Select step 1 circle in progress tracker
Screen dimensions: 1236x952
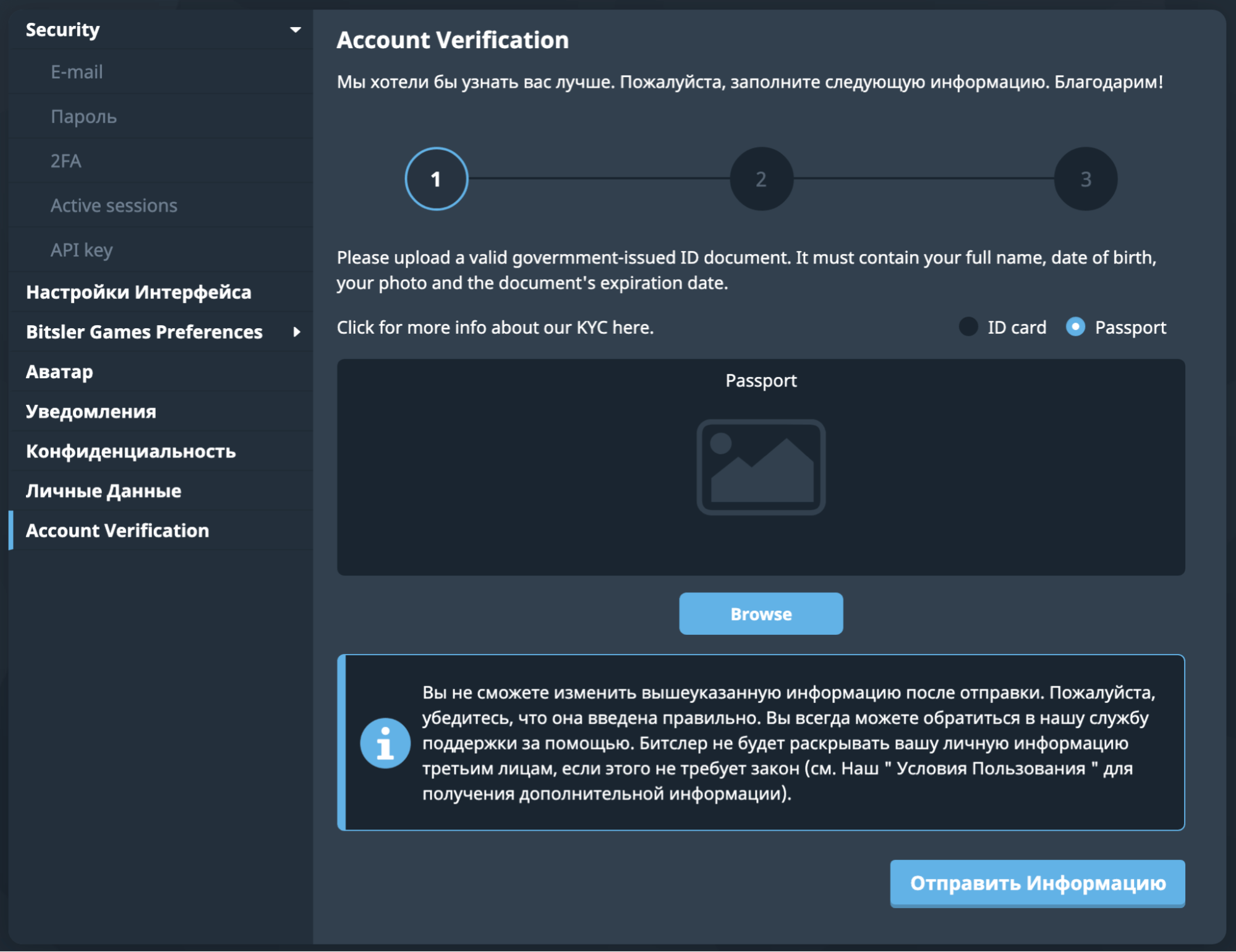pyautogui.click(x=436, y=179)
